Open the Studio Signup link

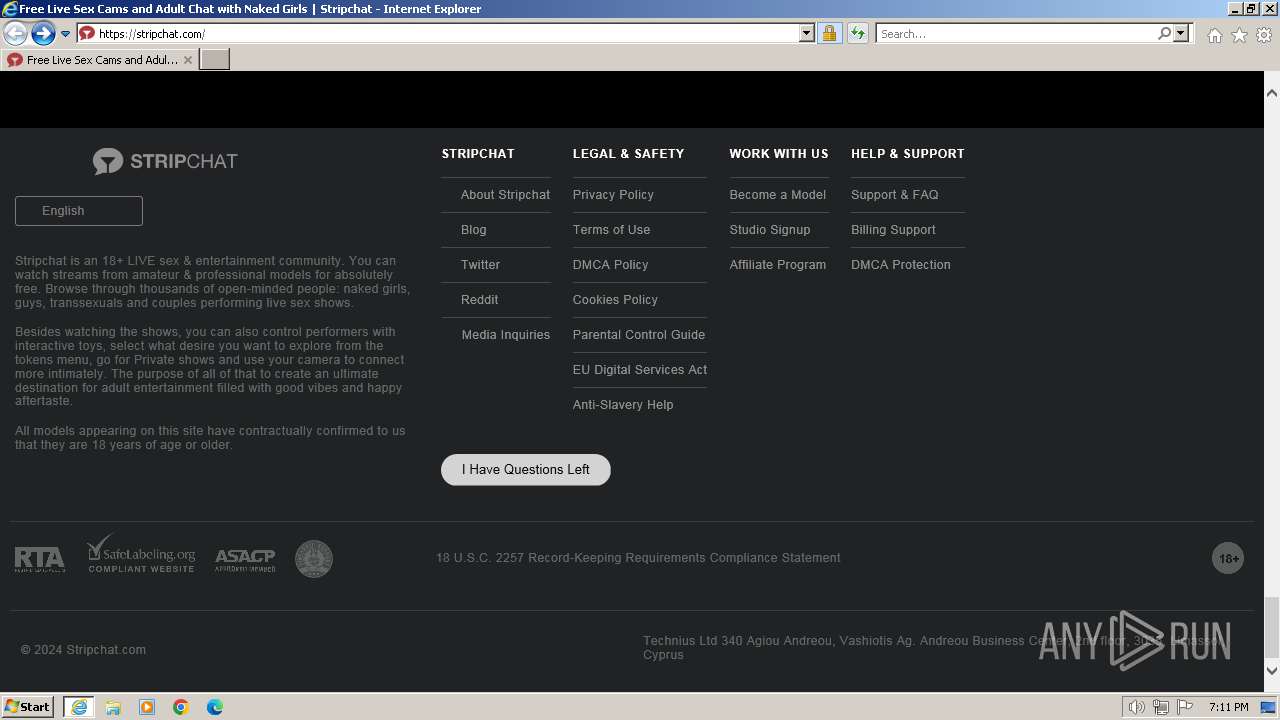coord(770,230)
